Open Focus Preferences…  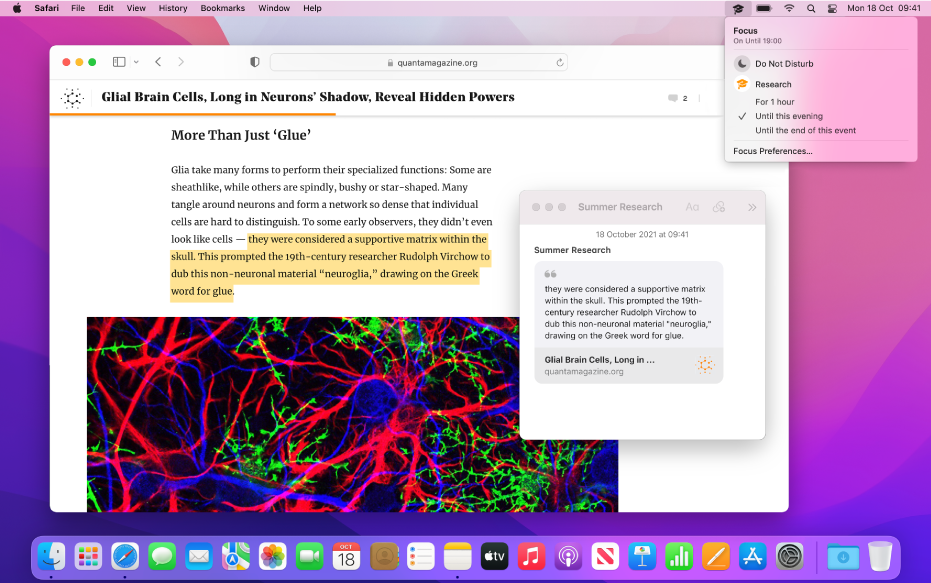(772, 152)
